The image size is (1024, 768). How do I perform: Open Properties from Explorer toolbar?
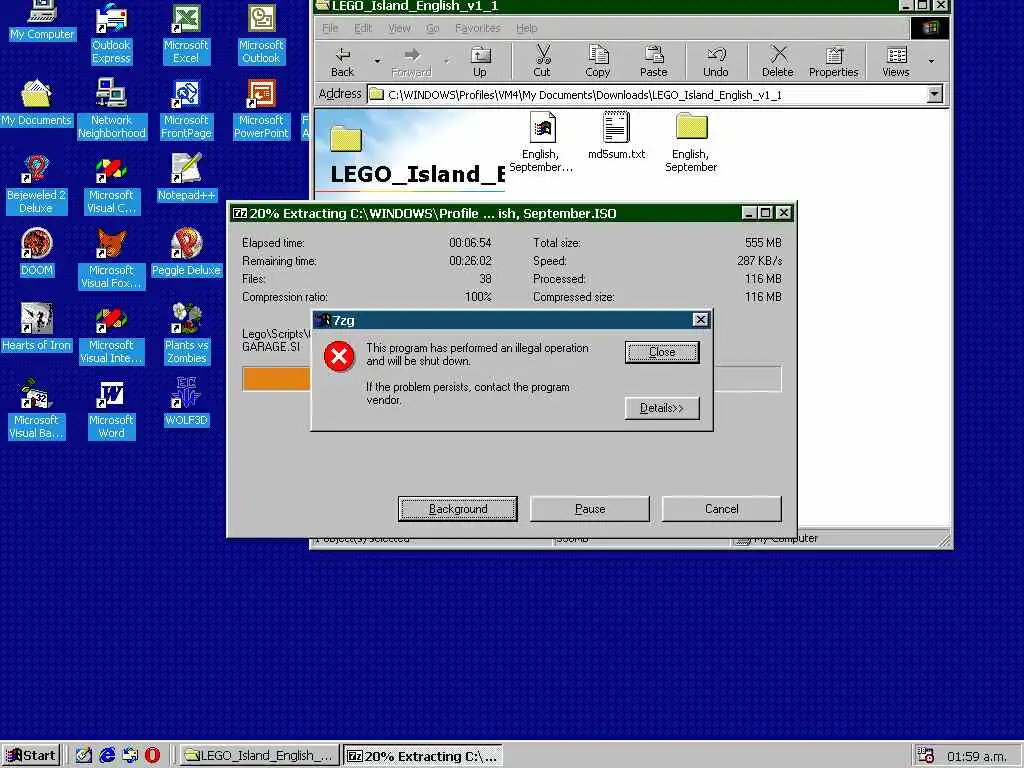[833, 61]
